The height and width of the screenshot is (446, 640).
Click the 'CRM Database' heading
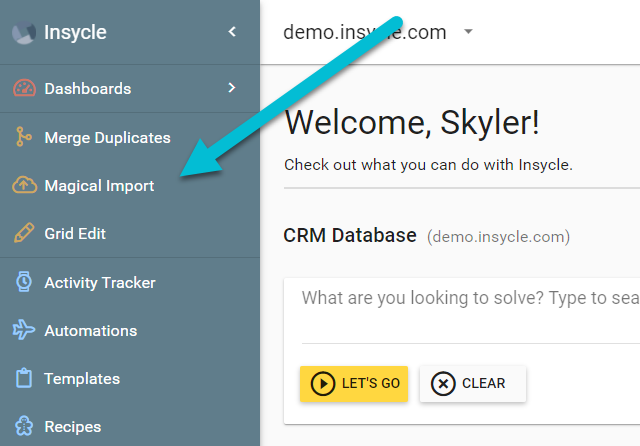350,235
